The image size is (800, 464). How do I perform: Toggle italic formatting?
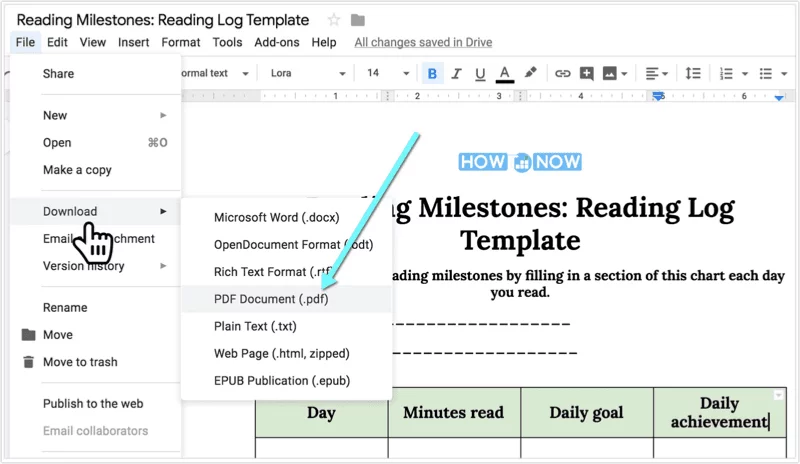pos(456,74)
